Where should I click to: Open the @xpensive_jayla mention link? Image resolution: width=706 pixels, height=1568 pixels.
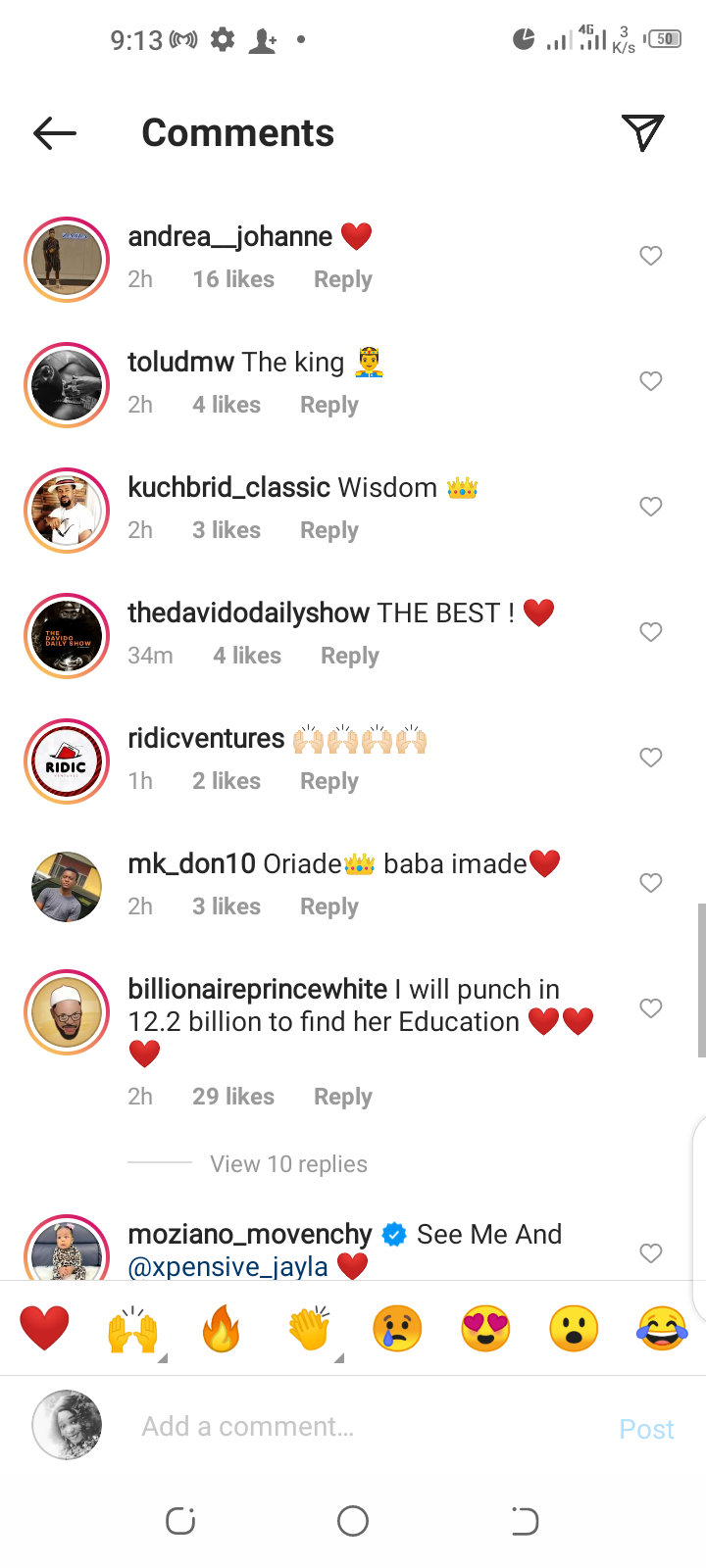click(x=228, y=1266)
